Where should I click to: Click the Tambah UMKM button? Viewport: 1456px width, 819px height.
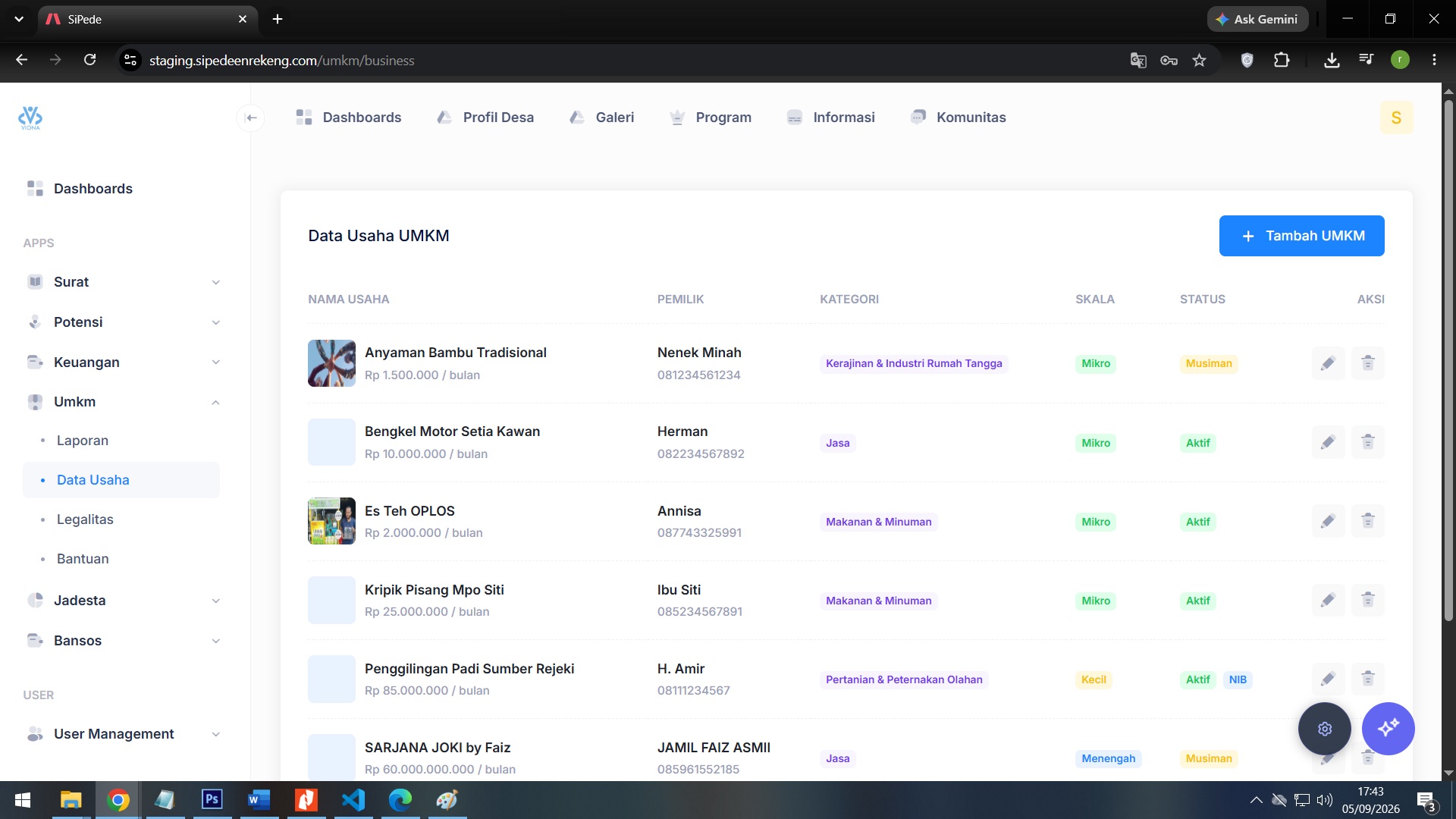click(x=1301, y=236)
